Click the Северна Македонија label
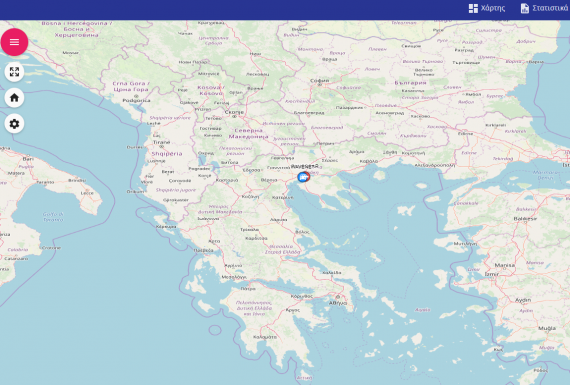Viewport: 570px width, 385px height. tap(249, 133)
